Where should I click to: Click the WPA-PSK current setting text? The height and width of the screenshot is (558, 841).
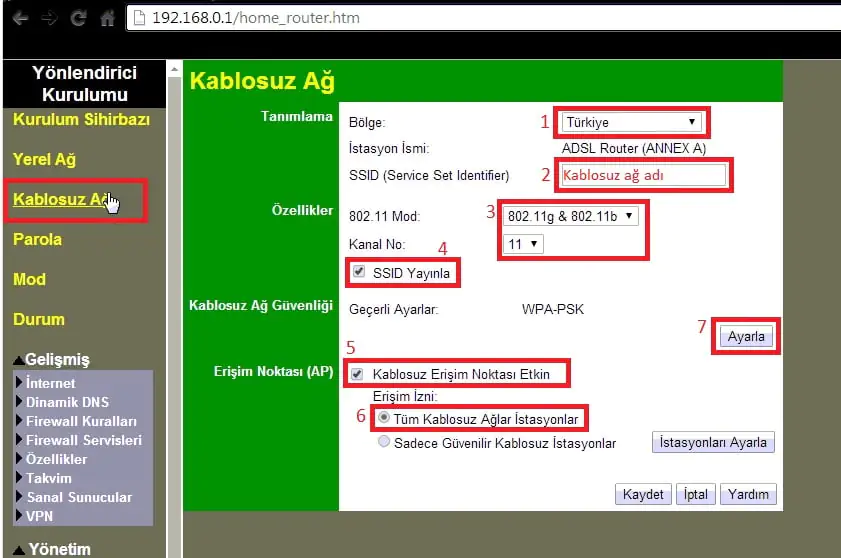click(x=553, y=310)
